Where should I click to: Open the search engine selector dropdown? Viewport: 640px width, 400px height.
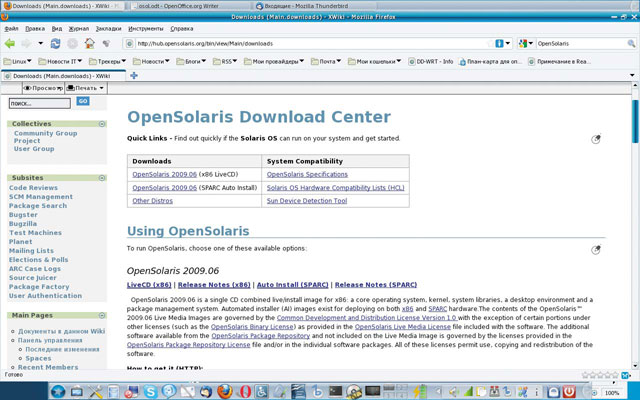click(526, 43)
